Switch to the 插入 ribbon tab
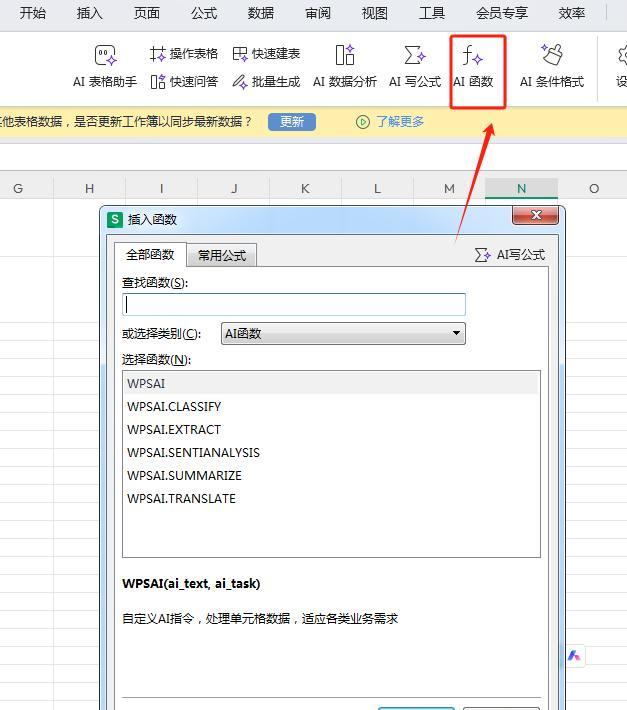The width and height of the screenshot is (627, 710). (x=90, y=14)
